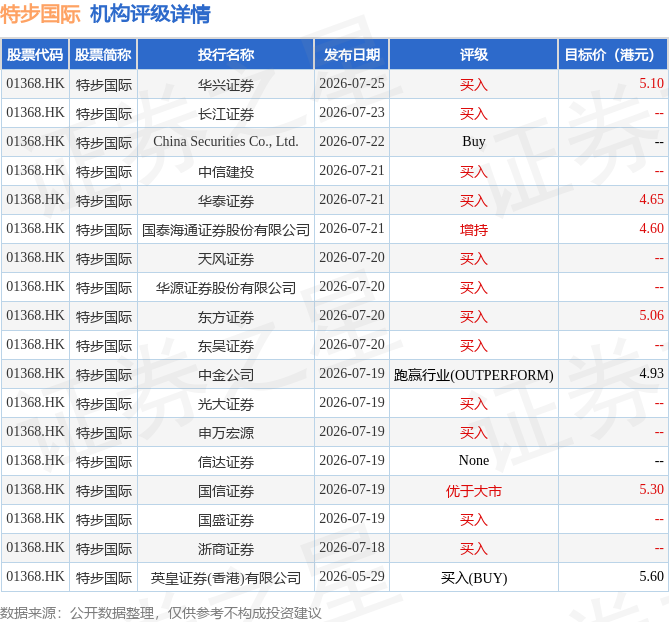Screen dimensions: 669x622
Task: Click the 股票代码 column header
Action: [35, 55]
